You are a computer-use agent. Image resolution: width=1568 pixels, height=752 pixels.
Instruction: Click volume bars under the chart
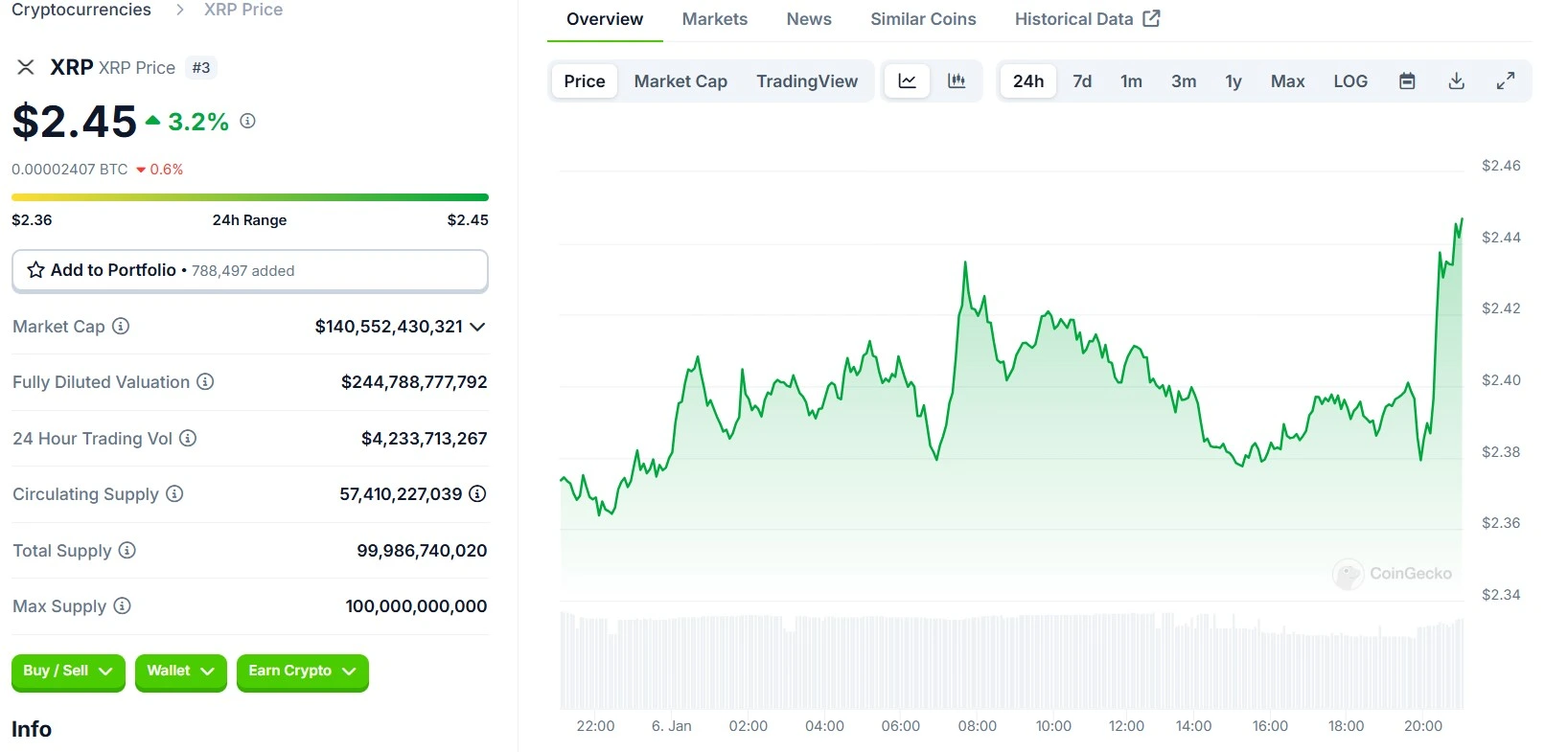coord(1011,663)
